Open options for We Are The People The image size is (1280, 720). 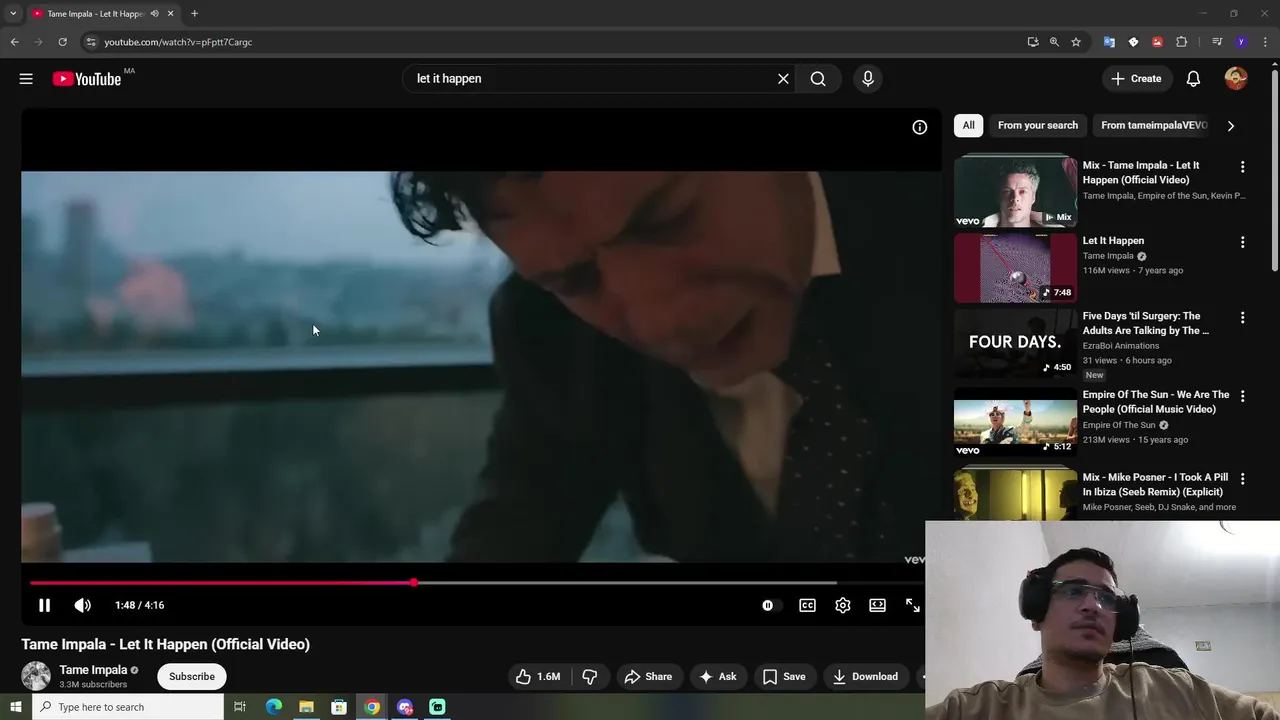pyautogui.click(x=1242, y=396)
